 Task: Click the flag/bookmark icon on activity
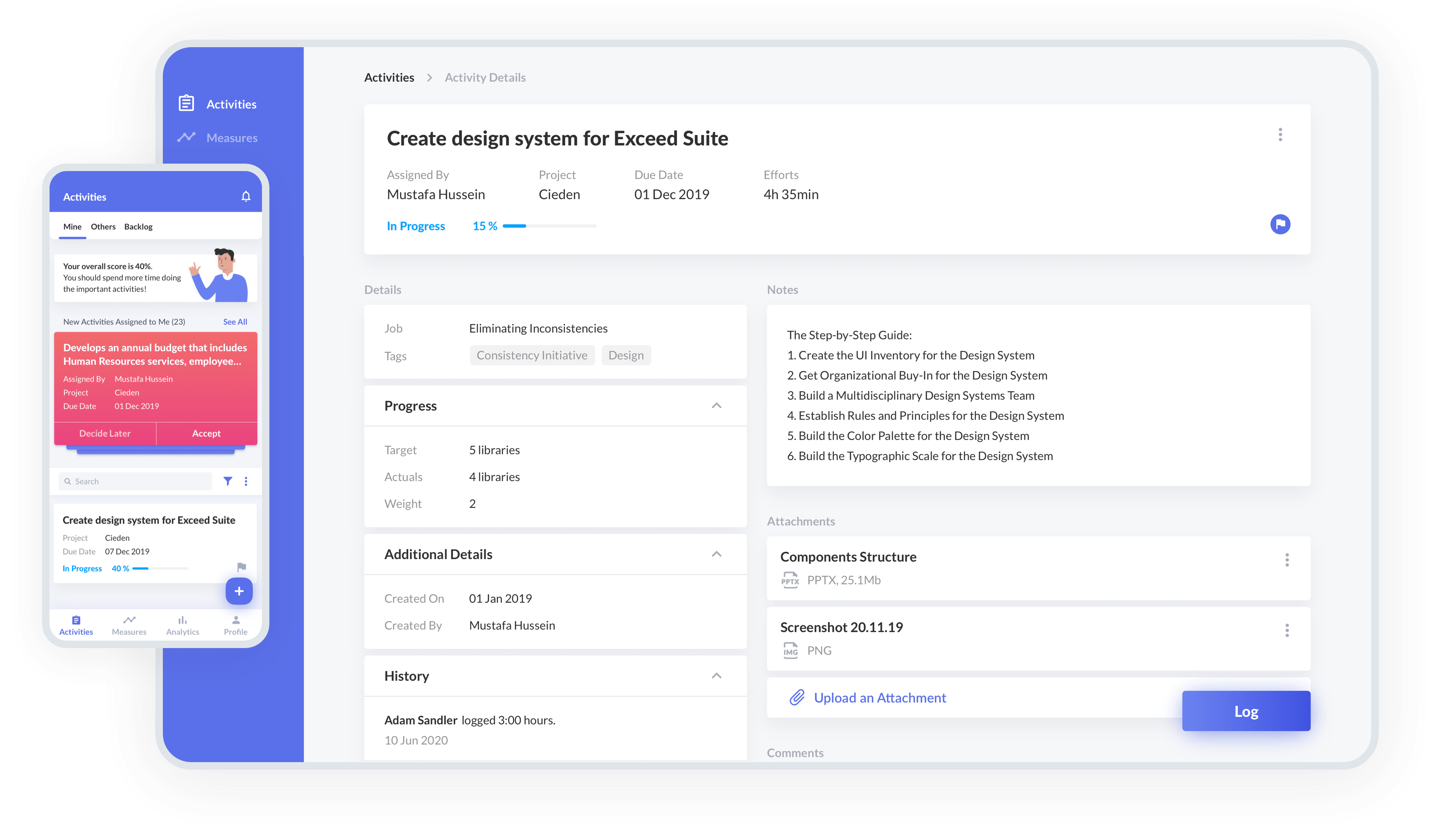pyautogui.click(x=1281, y=224)
